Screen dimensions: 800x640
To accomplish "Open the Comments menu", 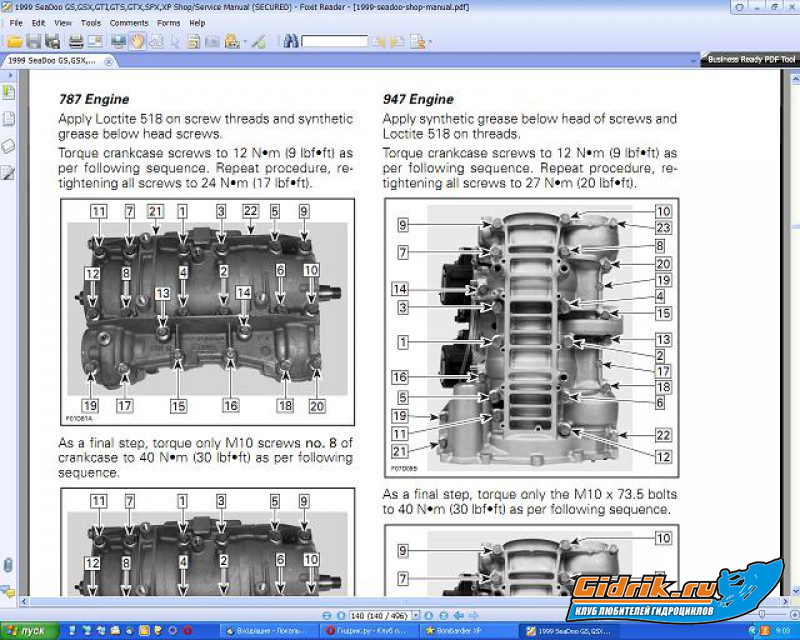I will pyautogui.click(x=129, y=22).
